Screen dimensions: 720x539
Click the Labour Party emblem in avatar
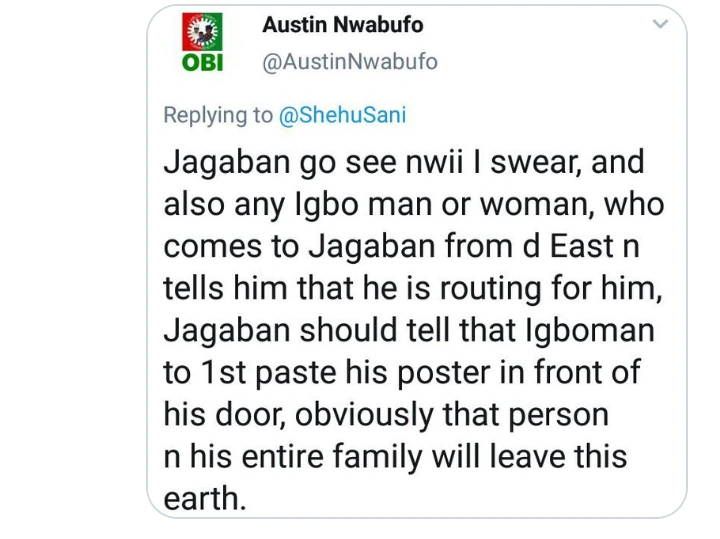coord(204,34)
